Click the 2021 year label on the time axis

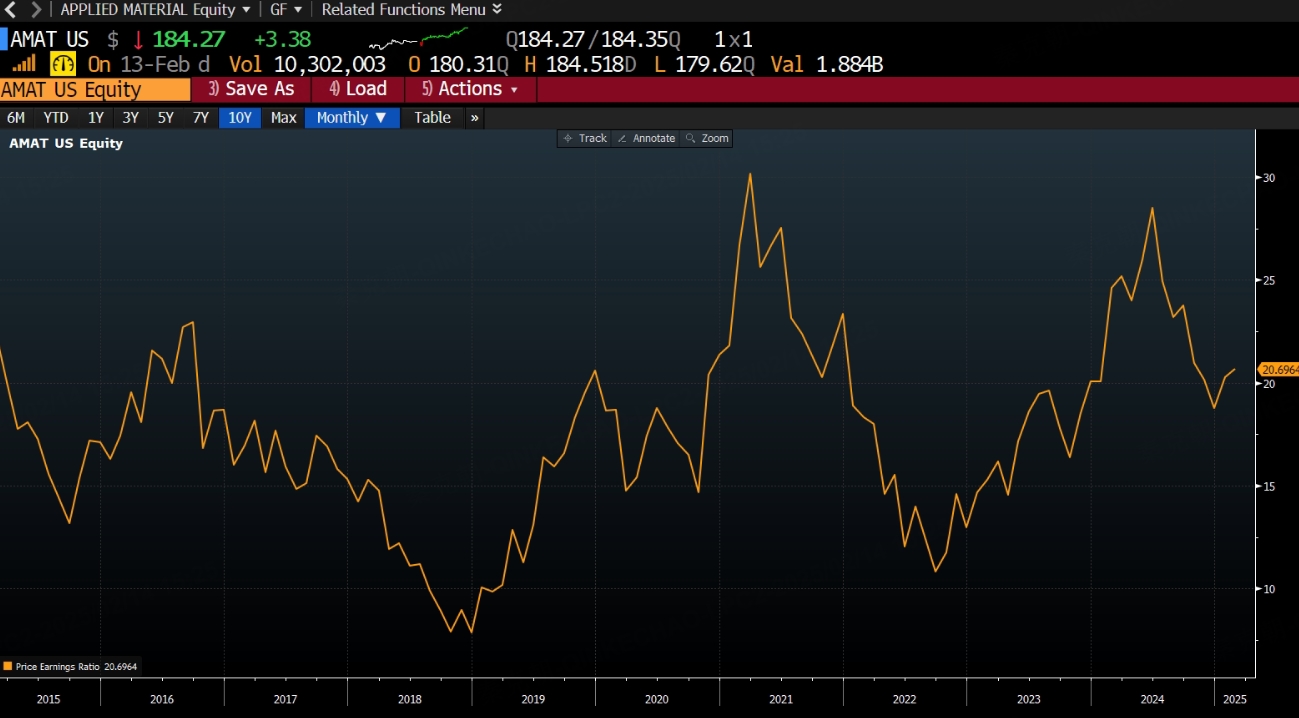pos(781,699)
